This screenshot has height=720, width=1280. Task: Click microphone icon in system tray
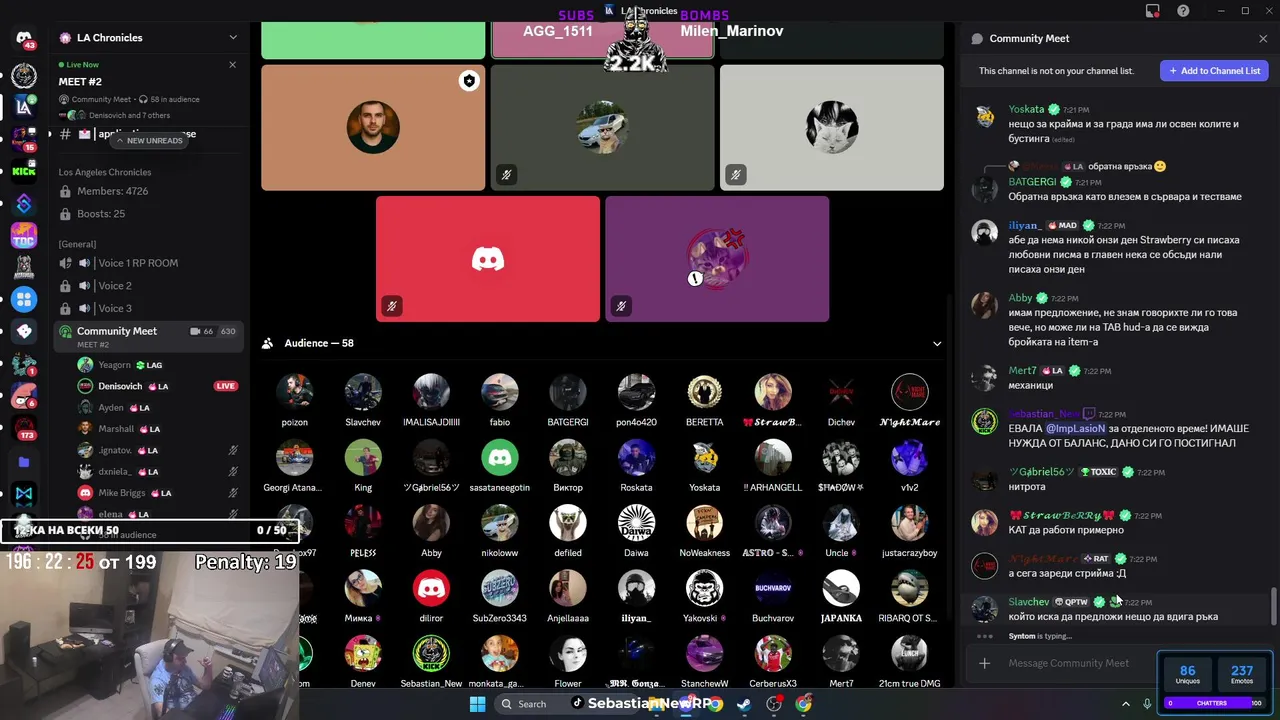(1147, 704)
